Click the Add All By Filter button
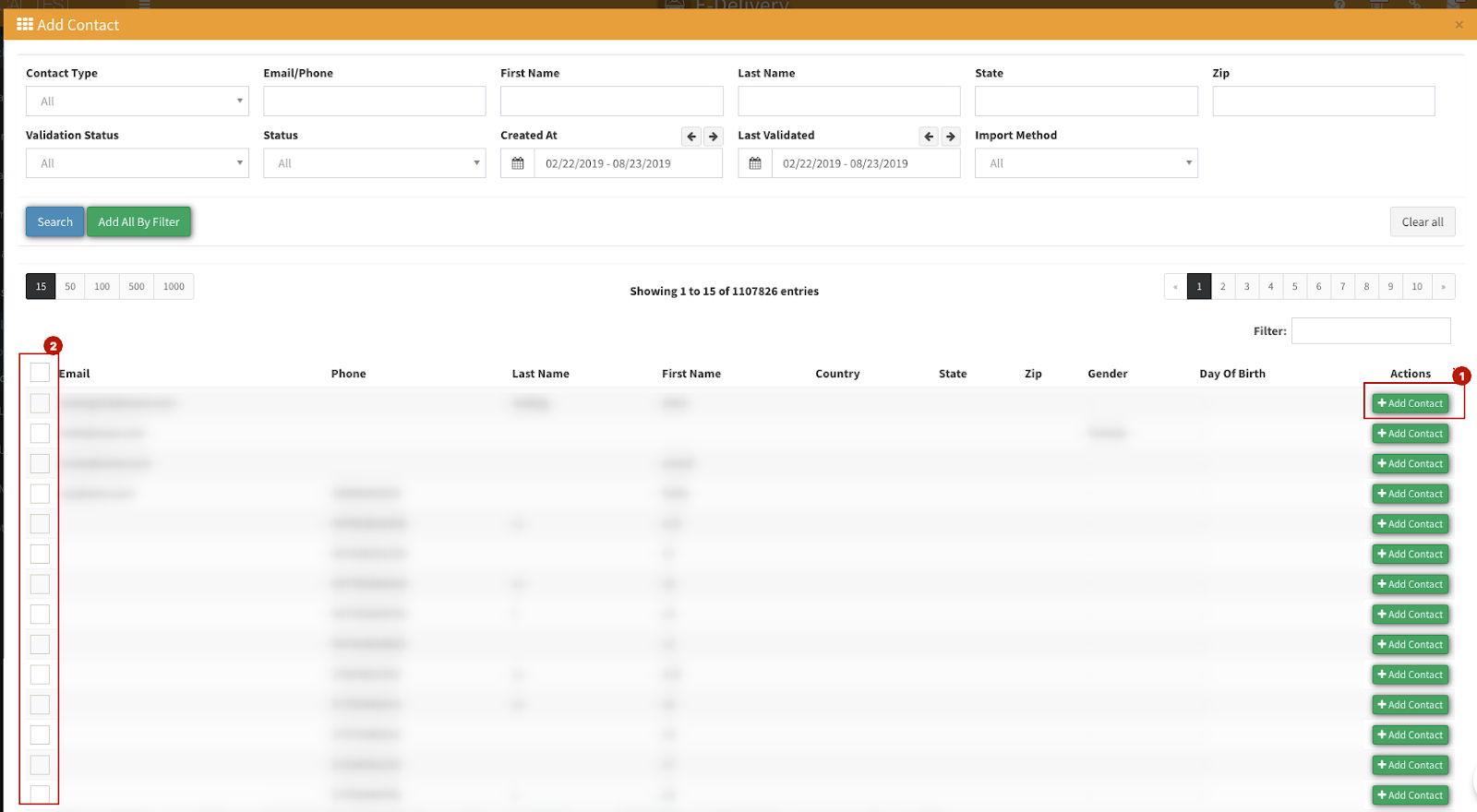Viewport: 1477px width, 812px height. [x=138, y=222]
